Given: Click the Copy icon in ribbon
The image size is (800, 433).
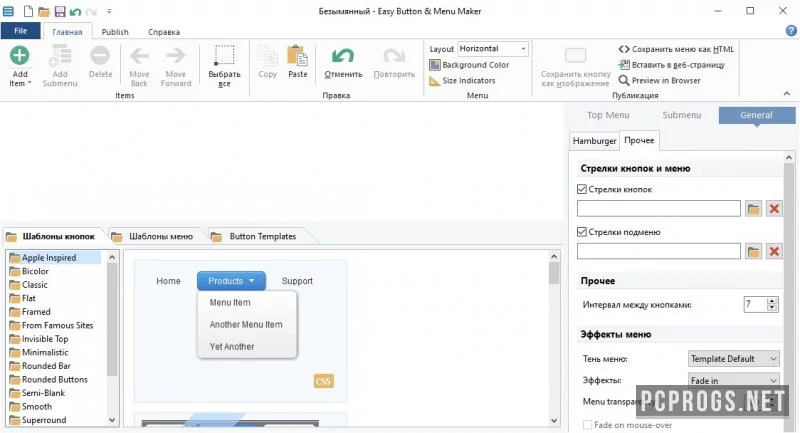Looking at the screenshot, I should [267, 56].
